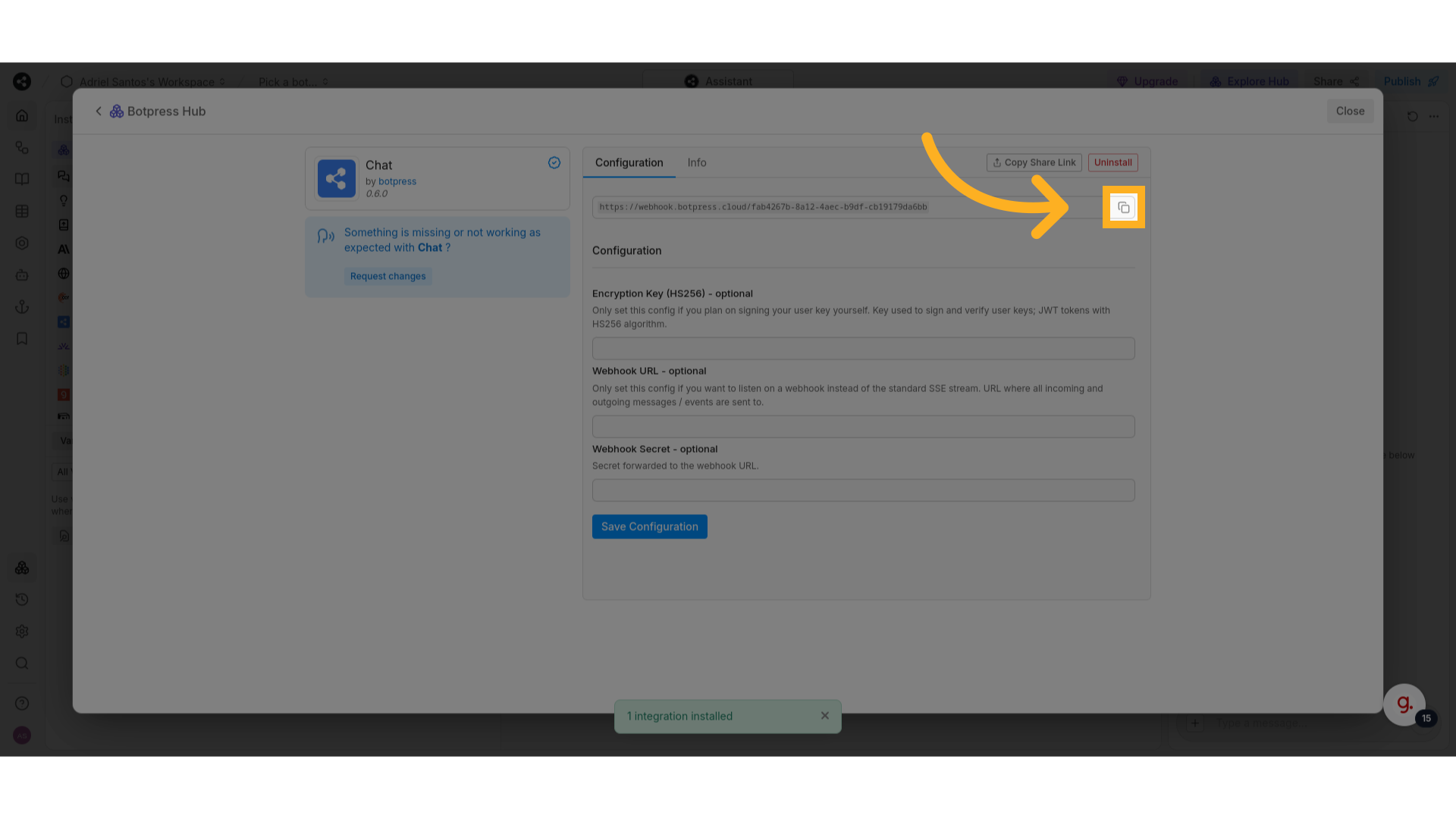Expand Adriel Santos's Workspace dropdown
Image resolution: width=1456 pixels, height=819 pixels.
143,82
